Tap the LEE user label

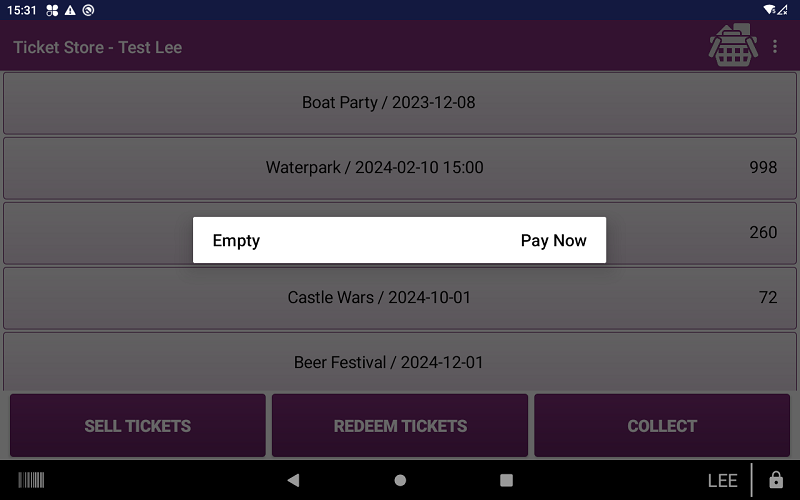coord(722,481)
